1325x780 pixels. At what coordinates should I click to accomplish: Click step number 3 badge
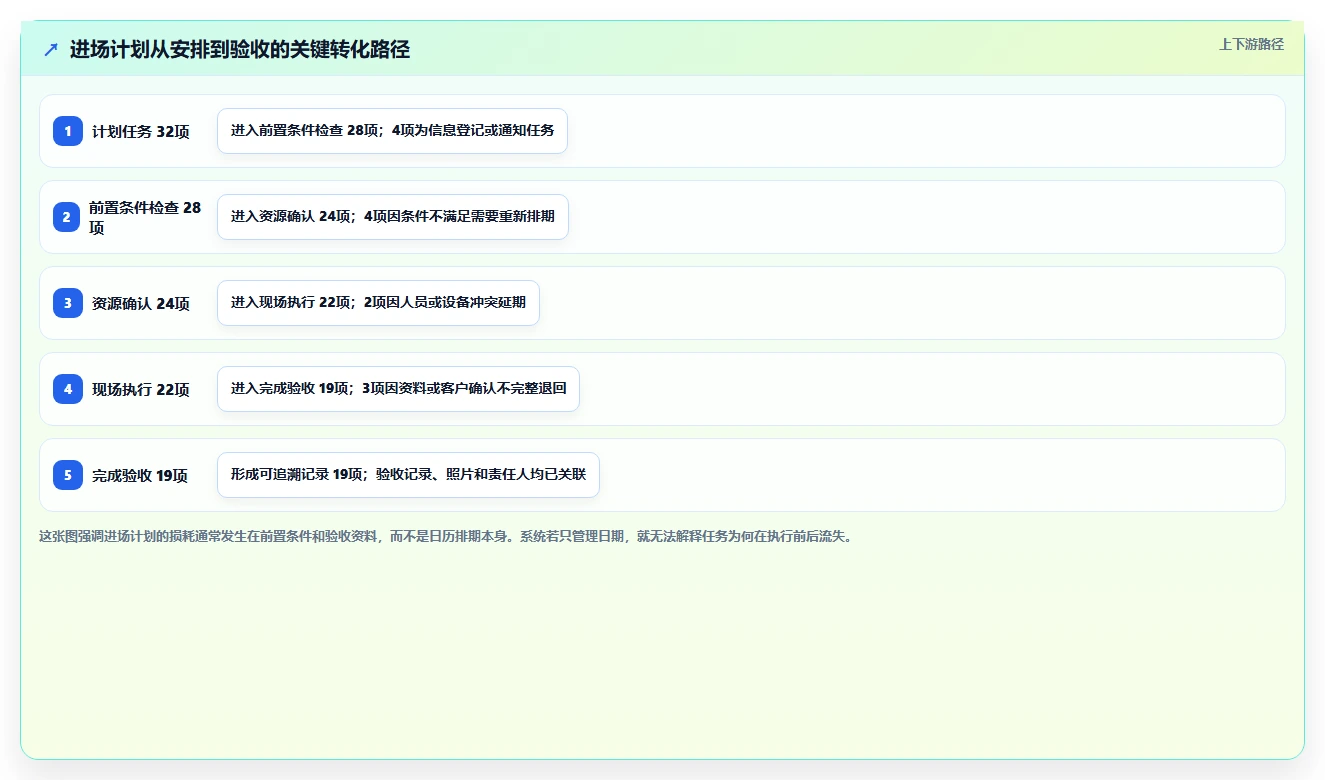(68, 303)
